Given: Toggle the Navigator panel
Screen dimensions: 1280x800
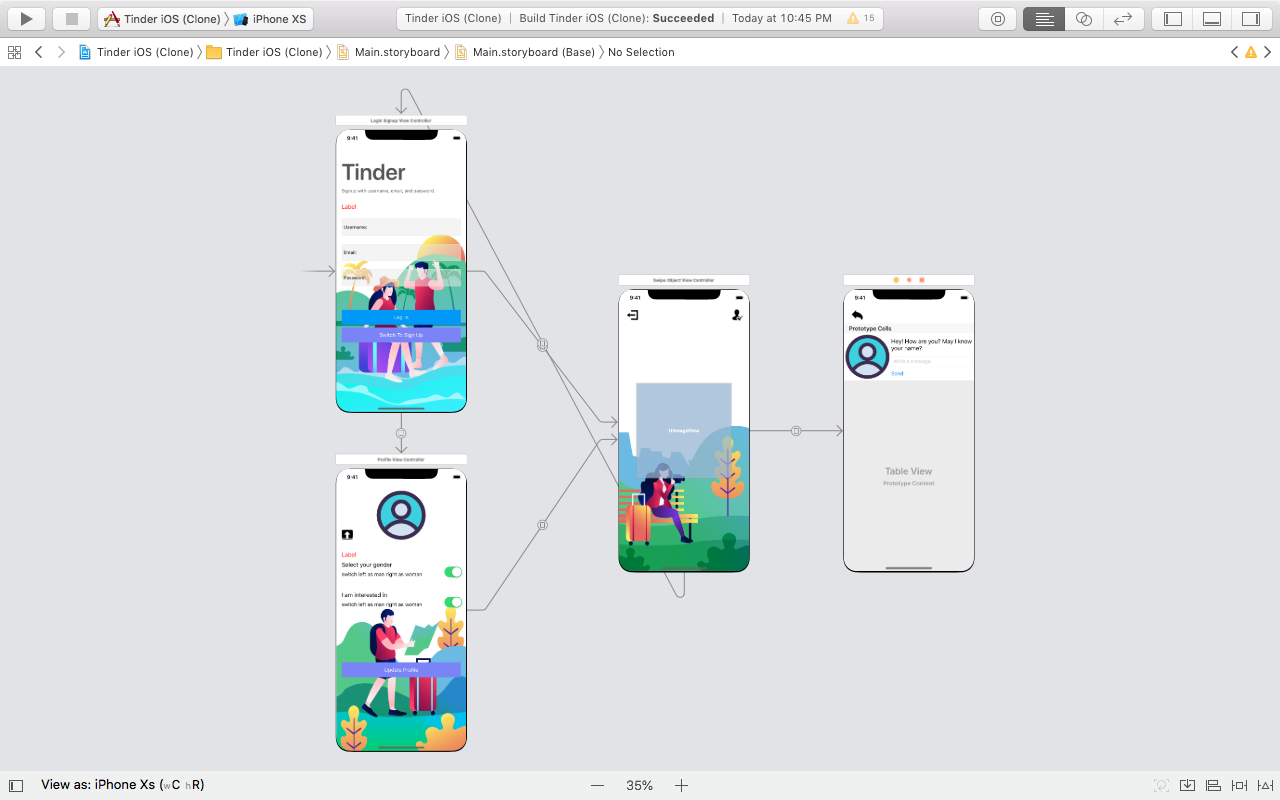Looking at the screenshot, I should point(1173,18).
